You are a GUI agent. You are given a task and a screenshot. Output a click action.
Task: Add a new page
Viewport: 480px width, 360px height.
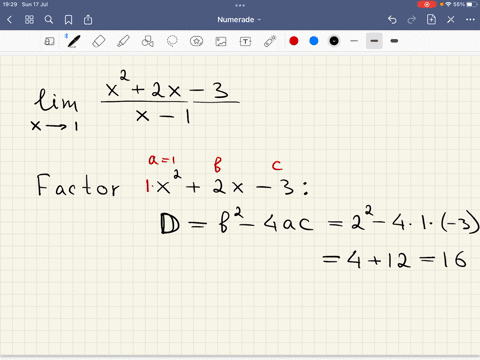(431, 20)
